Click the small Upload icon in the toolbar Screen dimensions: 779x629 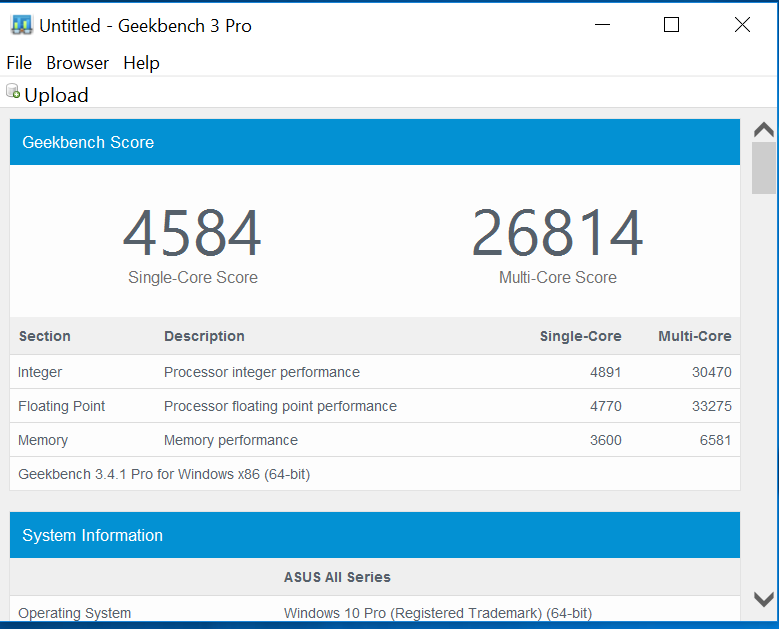pos(13,92)
